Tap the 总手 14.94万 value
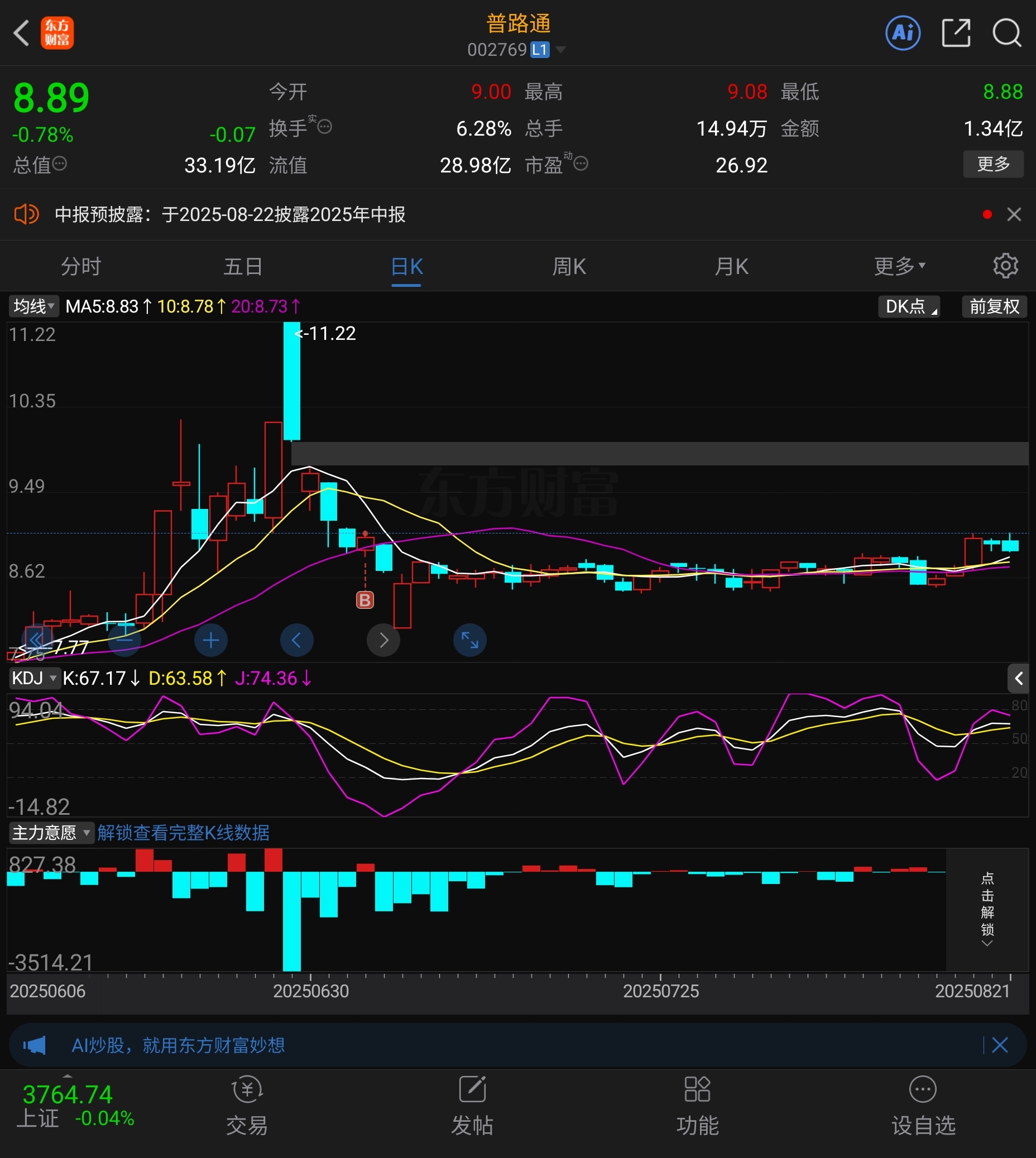The height and width of the screenshot is (1158, 1036). click(732, 128)
